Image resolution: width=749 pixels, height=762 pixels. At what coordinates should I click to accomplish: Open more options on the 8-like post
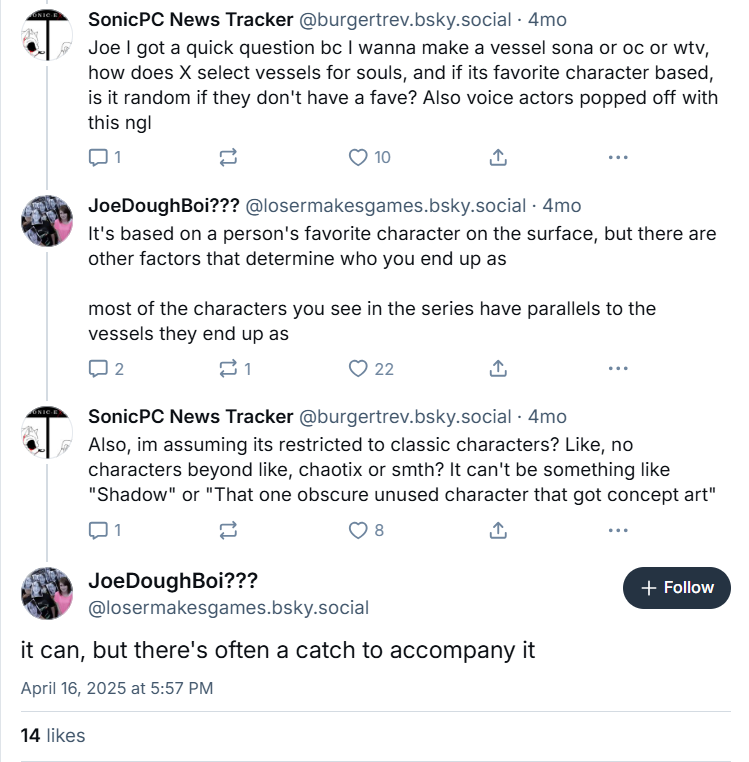[618, 531]
